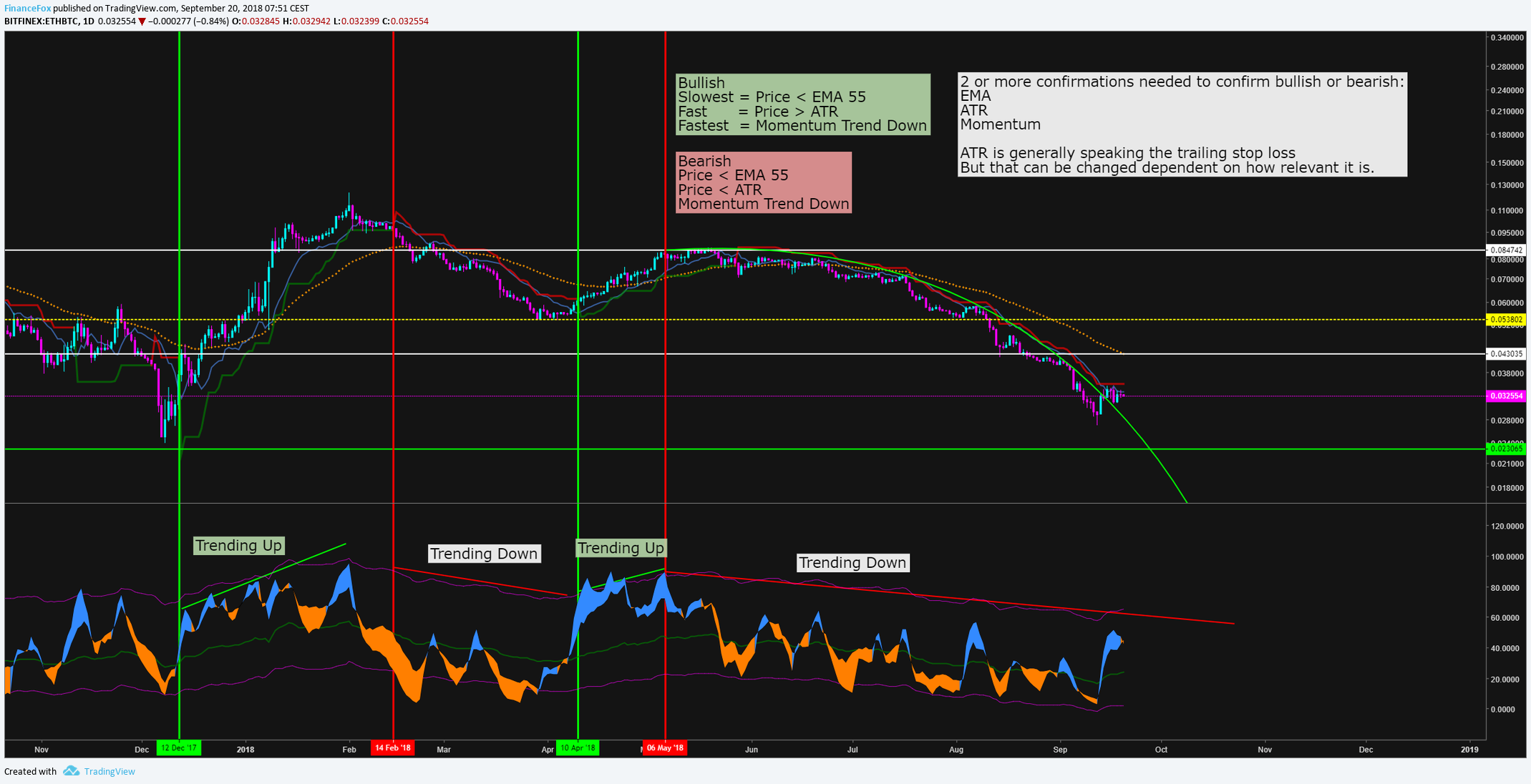Click the green 0.023065 price label
The height and width of the screenshot is (784, 1531).
[x=1506, y=449]
